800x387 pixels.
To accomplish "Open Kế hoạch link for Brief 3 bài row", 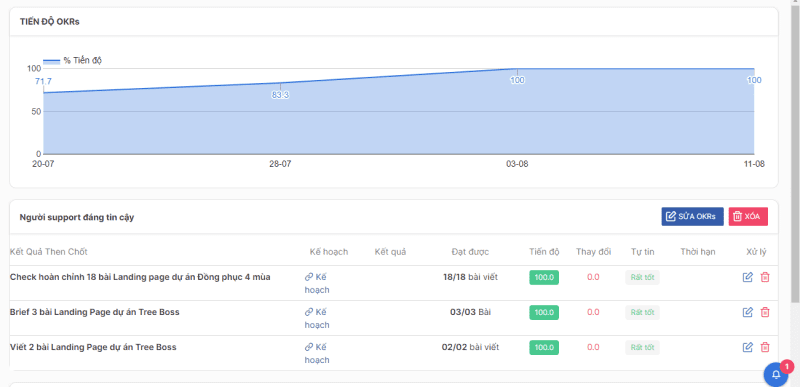I will (317, 318).
